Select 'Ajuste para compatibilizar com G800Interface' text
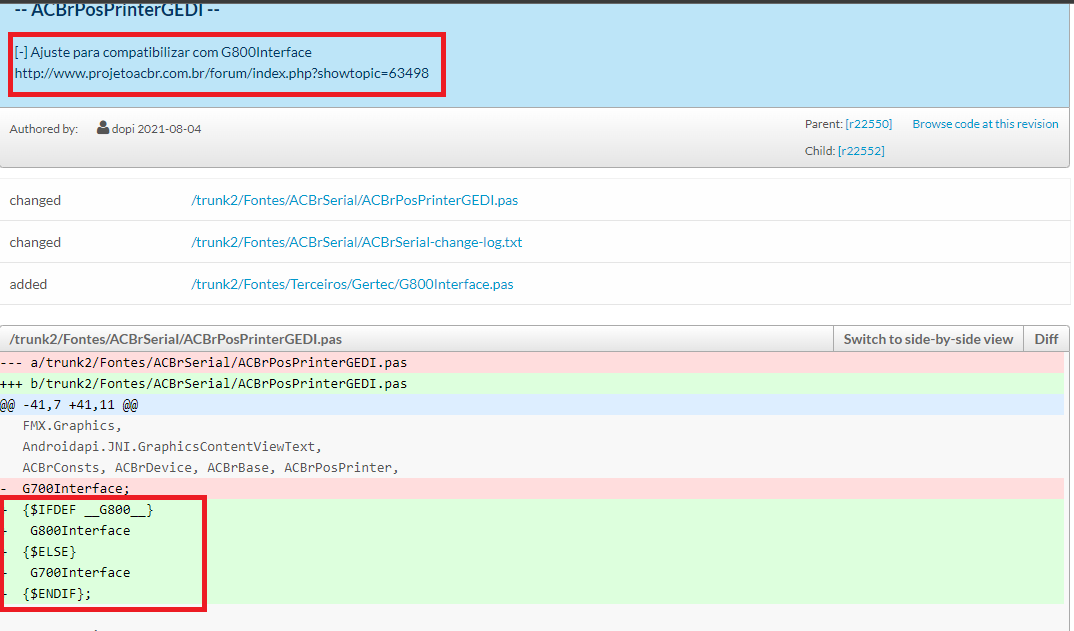This screenshot has width=1074, height=631. 171,52
